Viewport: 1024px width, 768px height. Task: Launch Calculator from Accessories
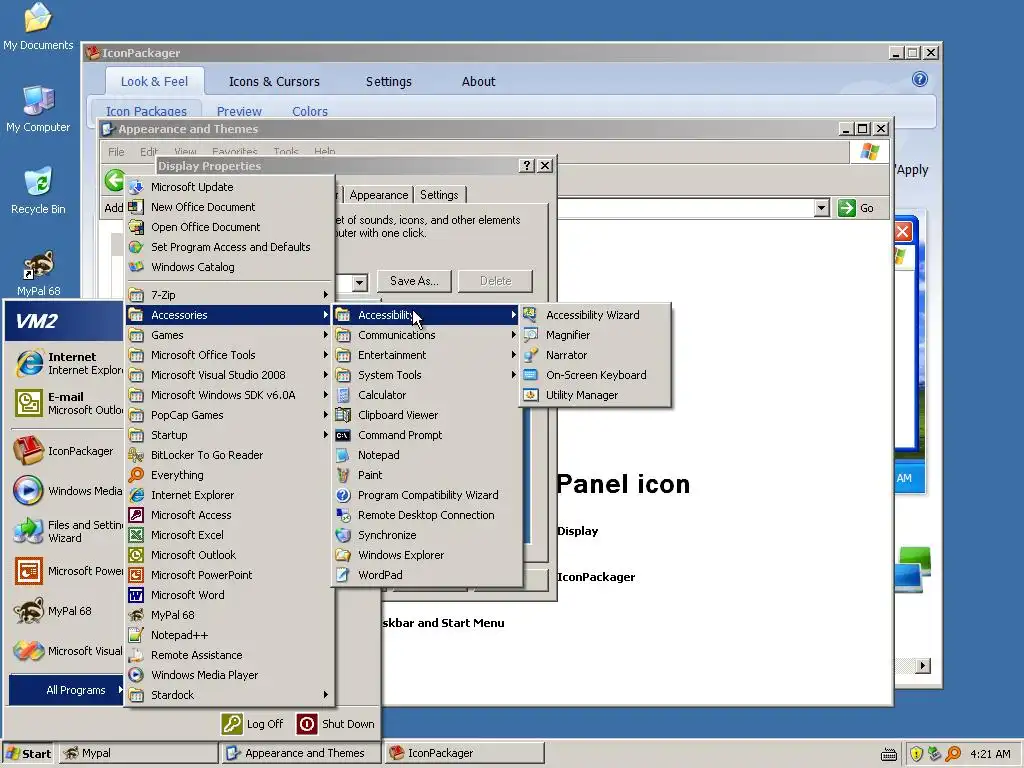[427, 395]
